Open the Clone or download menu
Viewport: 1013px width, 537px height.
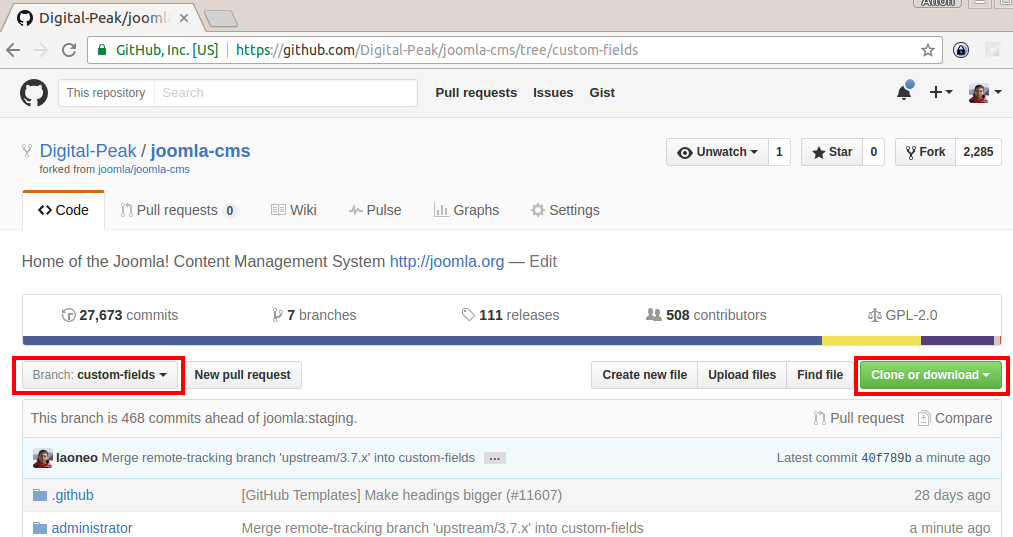[x=930, y=375]
